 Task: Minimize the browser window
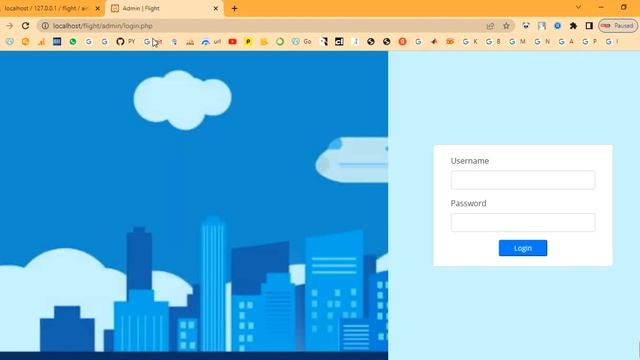click(601, 7)
